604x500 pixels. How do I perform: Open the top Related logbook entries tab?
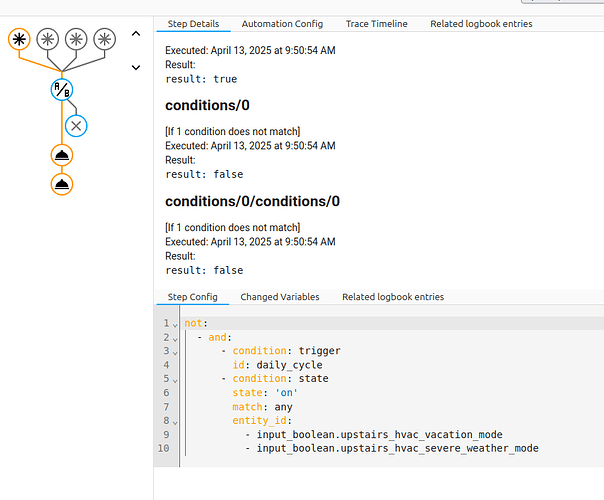[481, 23]
